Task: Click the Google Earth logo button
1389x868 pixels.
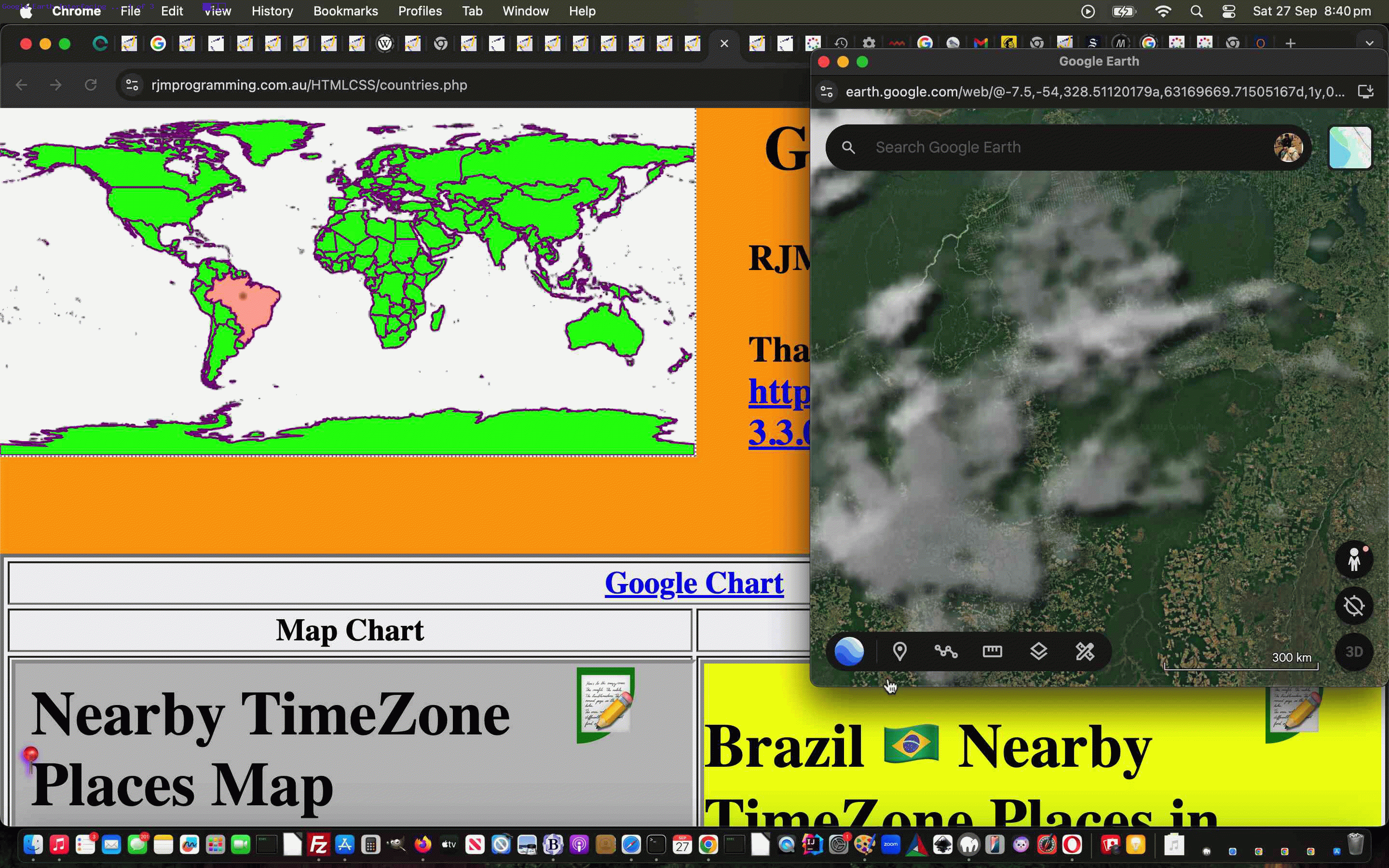Action: pyautogui.click(x=849, y=651)
